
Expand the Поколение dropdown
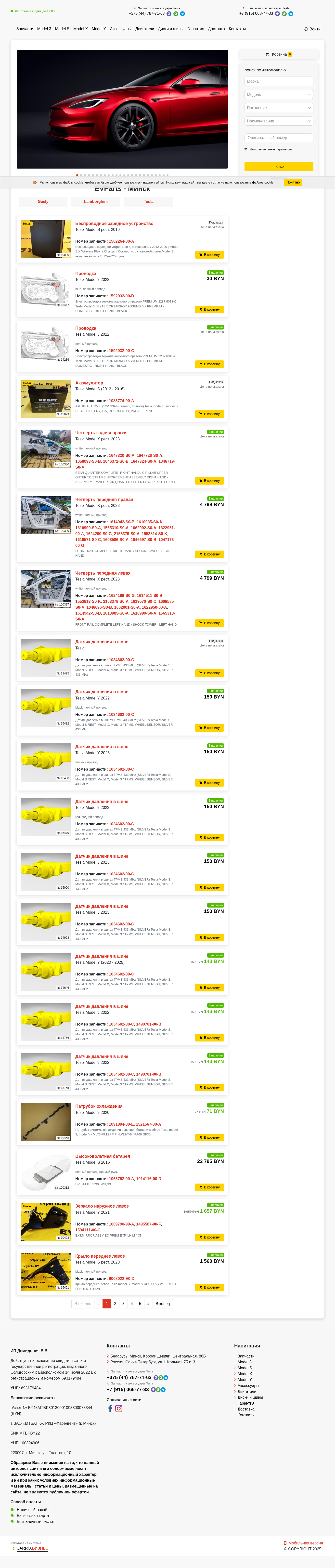pyautogui.click(x=279, y=108)
